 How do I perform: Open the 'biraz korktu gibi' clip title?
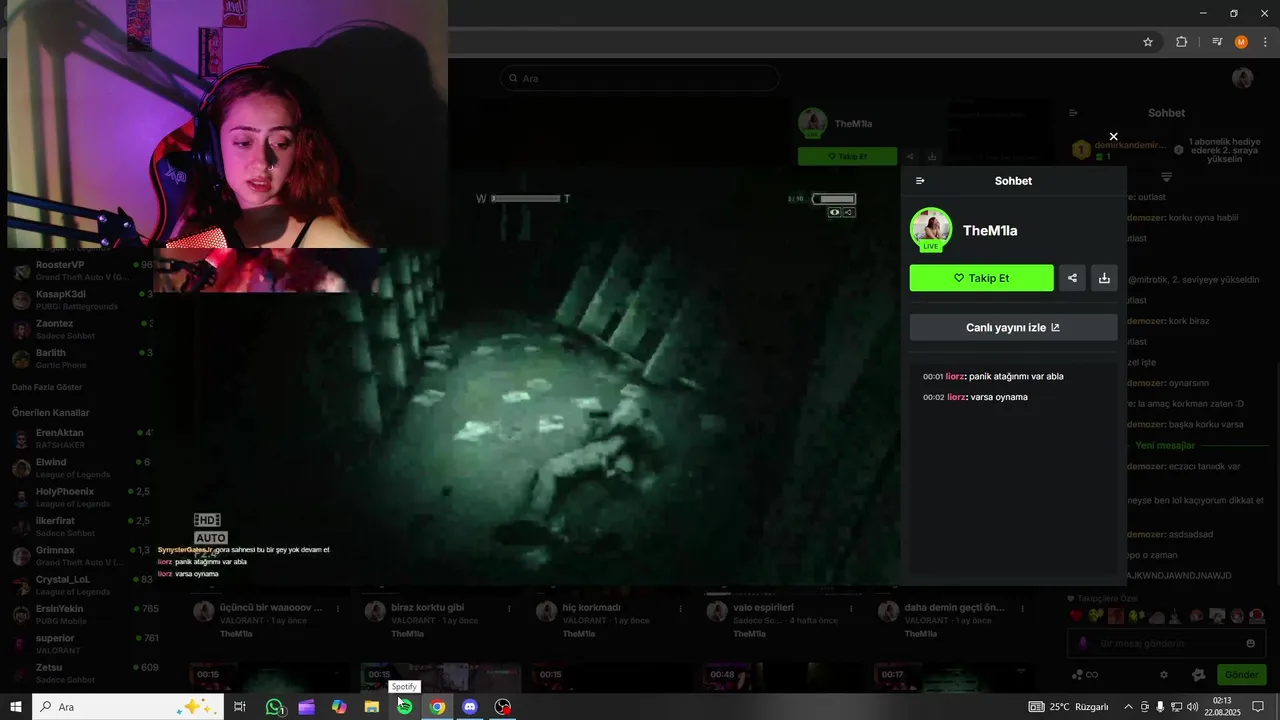[427, 607]
